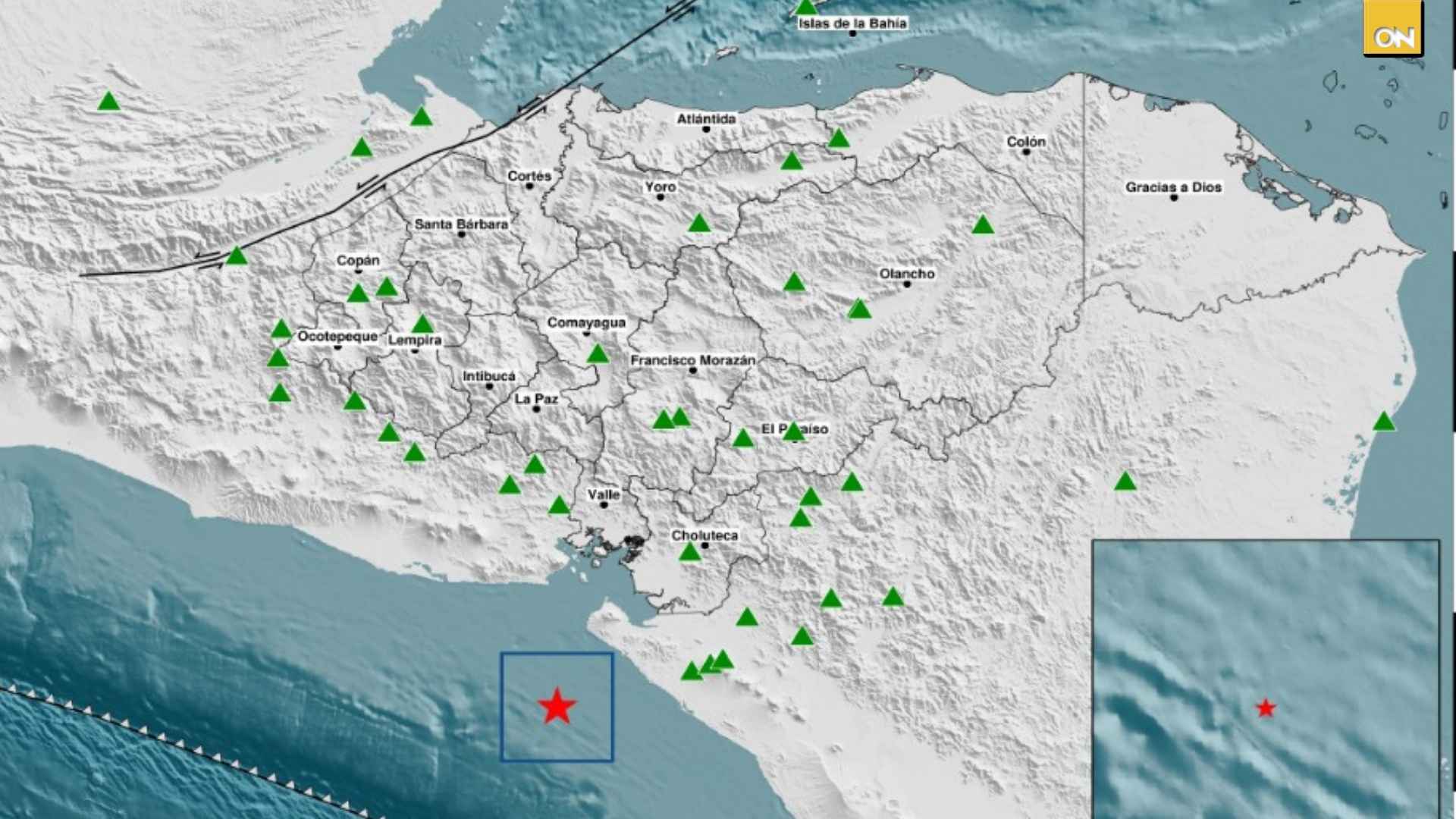Select green station triangle overlapping El Paraíso label
This screenshot has width=1456, height=819.
[793, 431]
